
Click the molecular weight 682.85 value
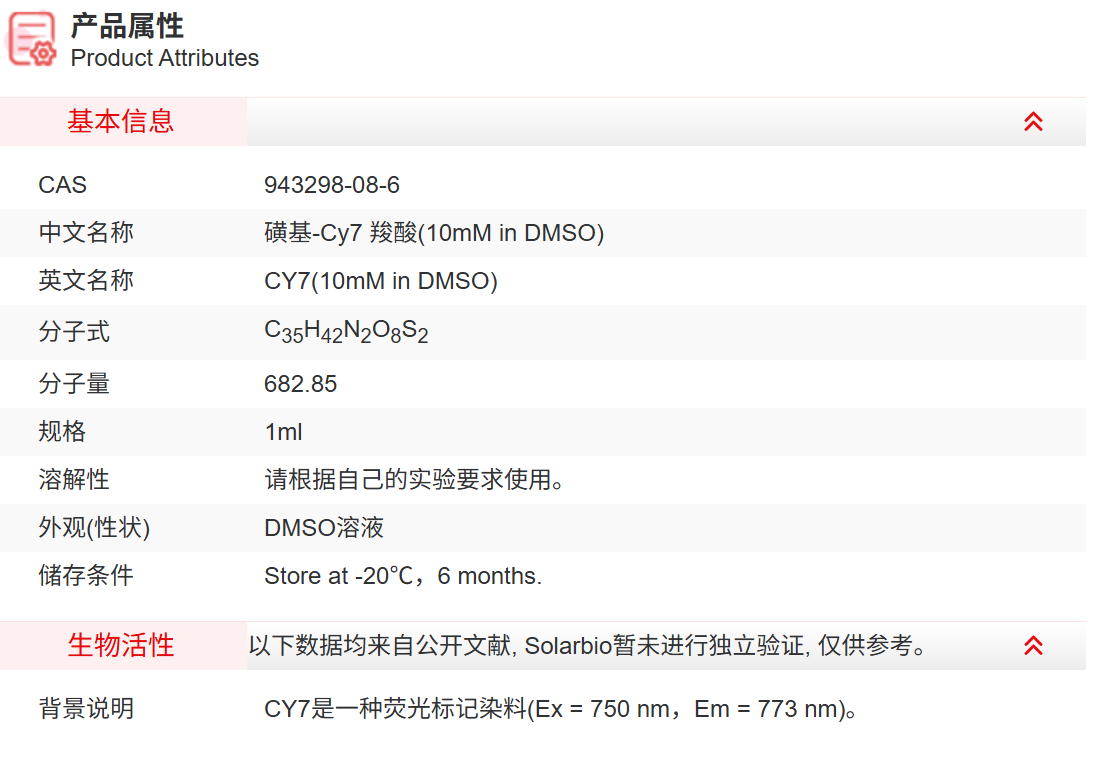click(x=301, y=384)
